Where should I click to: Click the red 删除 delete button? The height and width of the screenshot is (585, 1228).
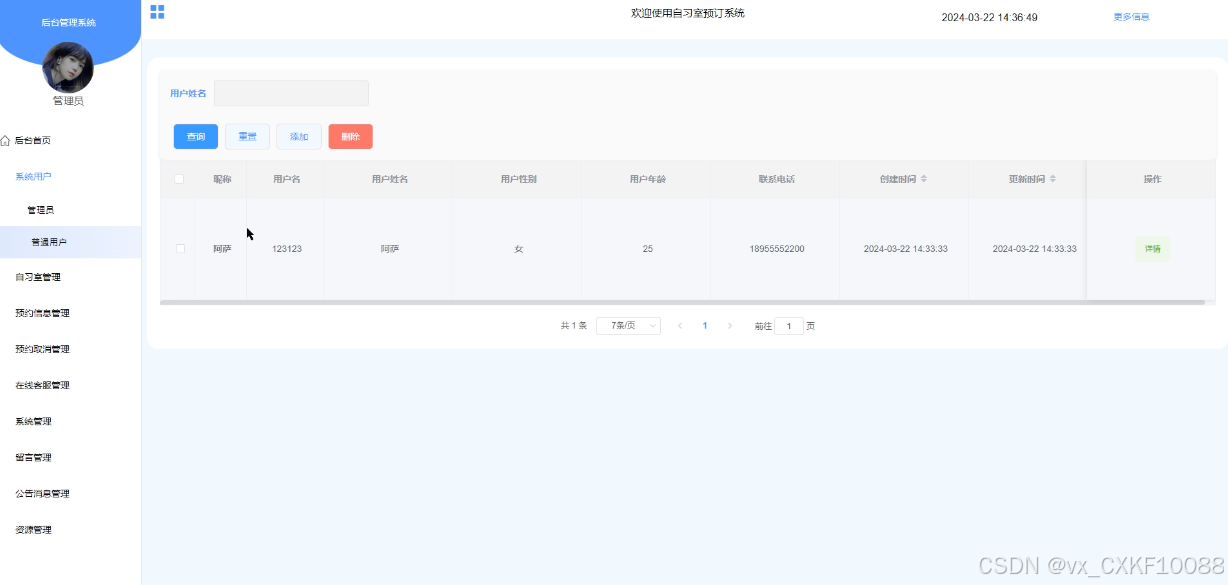pos(350,136)
